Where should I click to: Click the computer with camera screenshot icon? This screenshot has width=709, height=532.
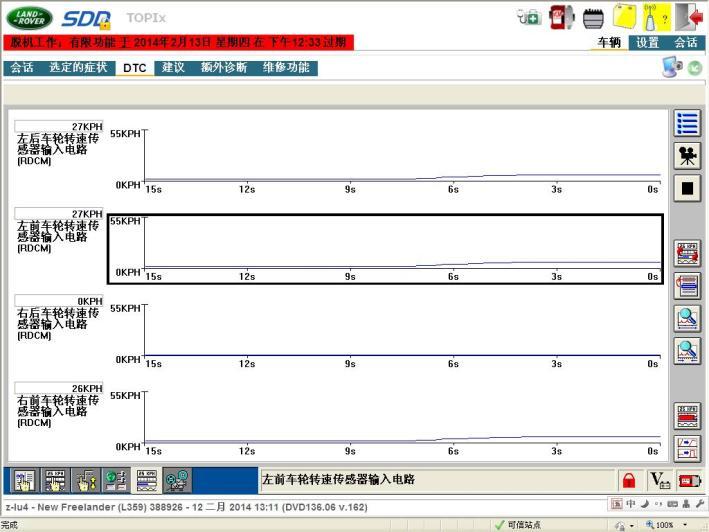[x=672, y=67]
